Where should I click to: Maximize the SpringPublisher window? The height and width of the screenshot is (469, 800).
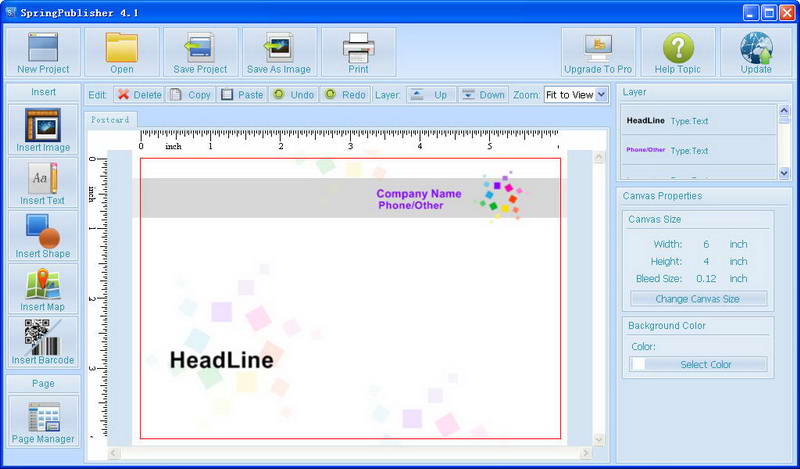769,12
